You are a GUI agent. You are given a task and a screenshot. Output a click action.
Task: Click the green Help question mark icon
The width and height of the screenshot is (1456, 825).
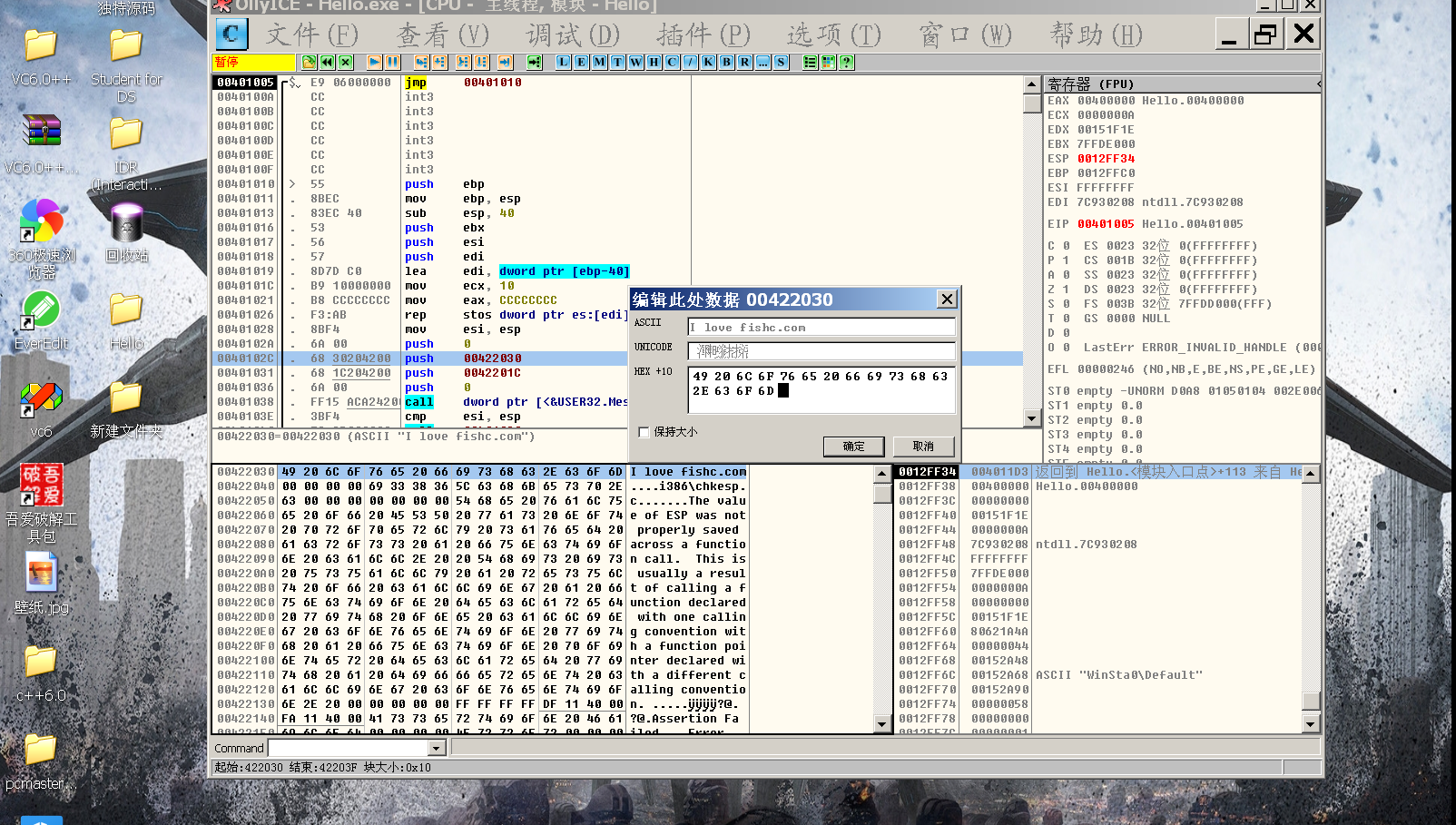(x=846, y=63)
